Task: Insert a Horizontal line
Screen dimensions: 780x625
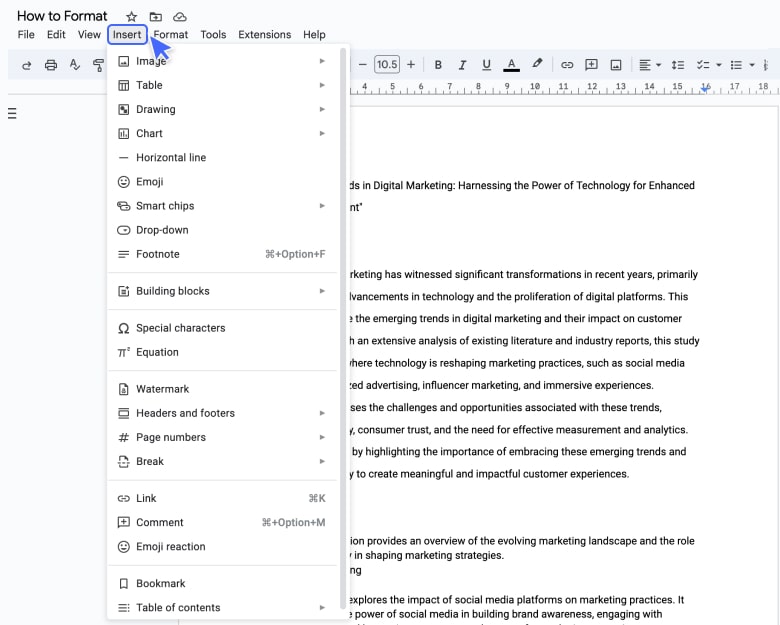Action: click(x=222, y=158)
